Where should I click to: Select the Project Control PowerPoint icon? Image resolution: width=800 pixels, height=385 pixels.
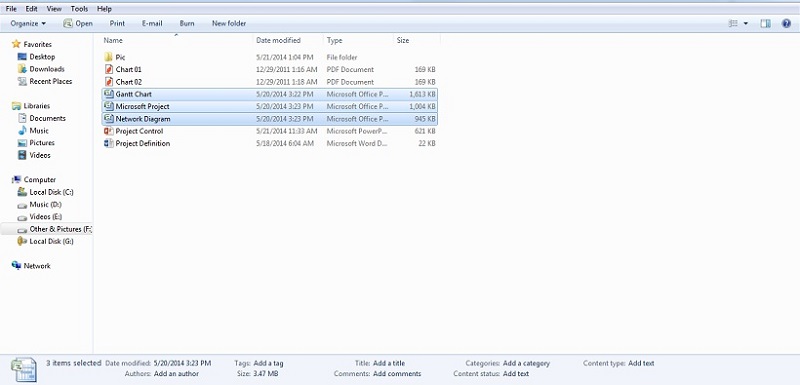coord(108,131)
